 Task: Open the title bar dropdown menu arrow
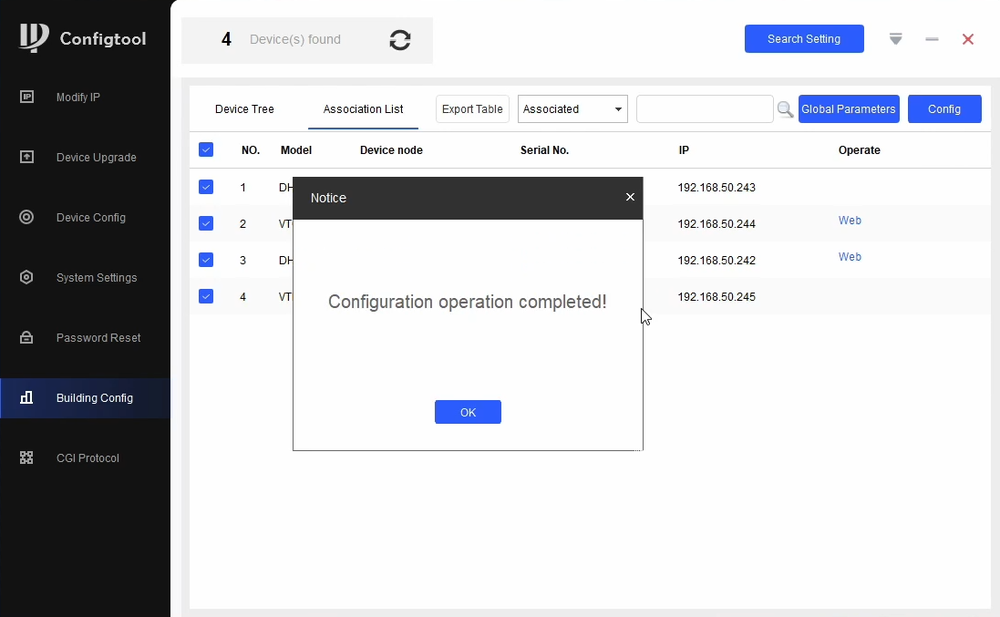point(896,39)
